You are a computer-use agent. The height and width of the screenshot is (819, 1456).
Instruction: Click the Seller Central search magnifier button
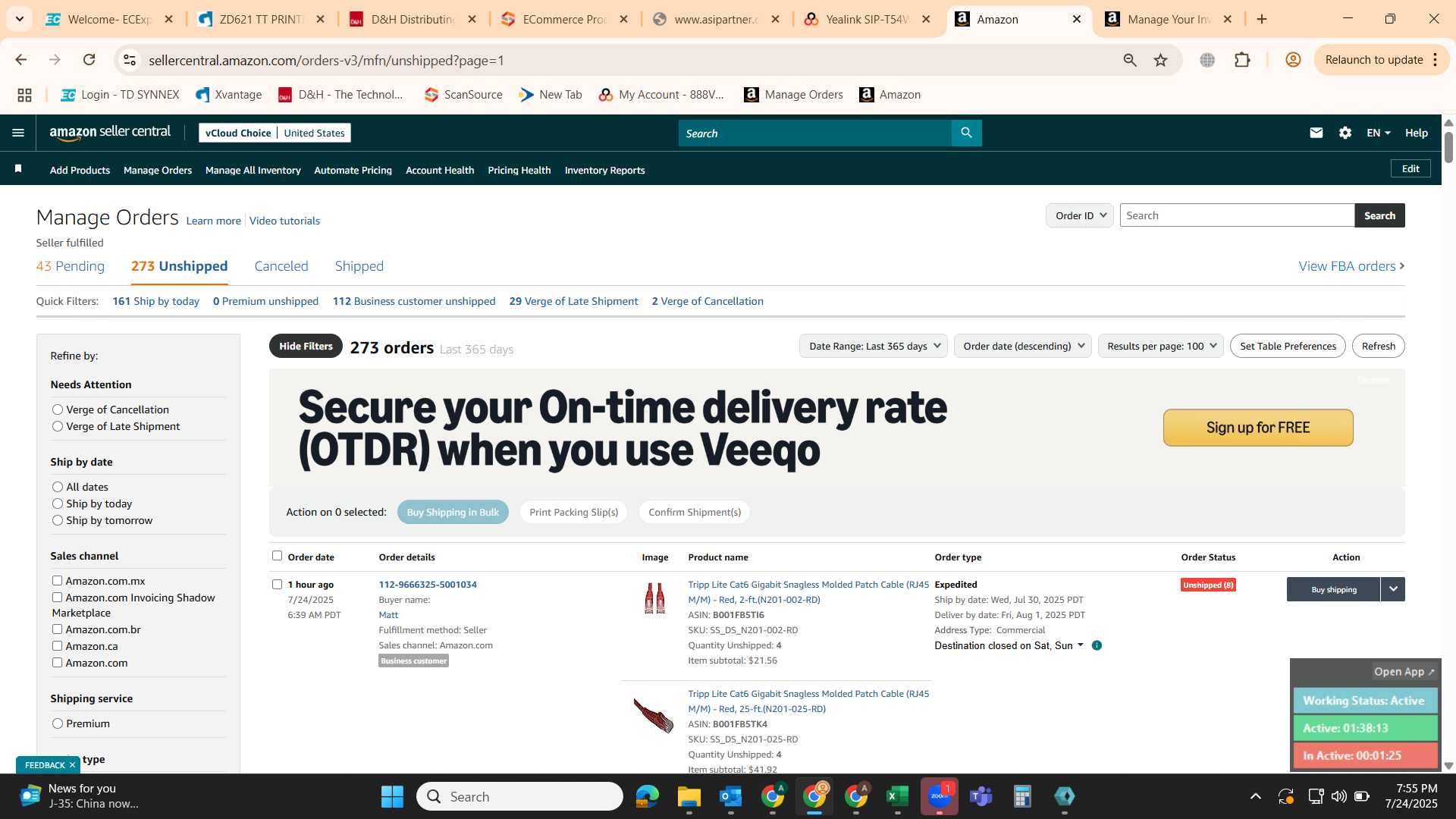(966, 133)
